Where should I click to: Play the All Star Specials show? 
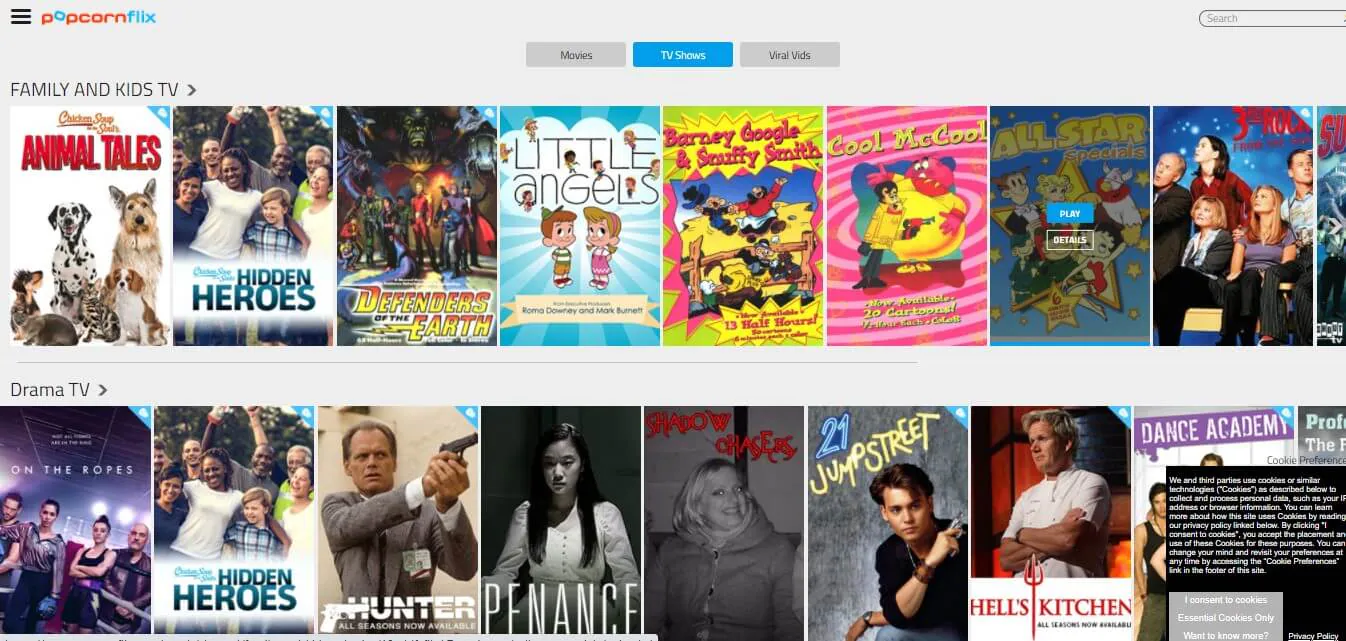[1070, 214]
